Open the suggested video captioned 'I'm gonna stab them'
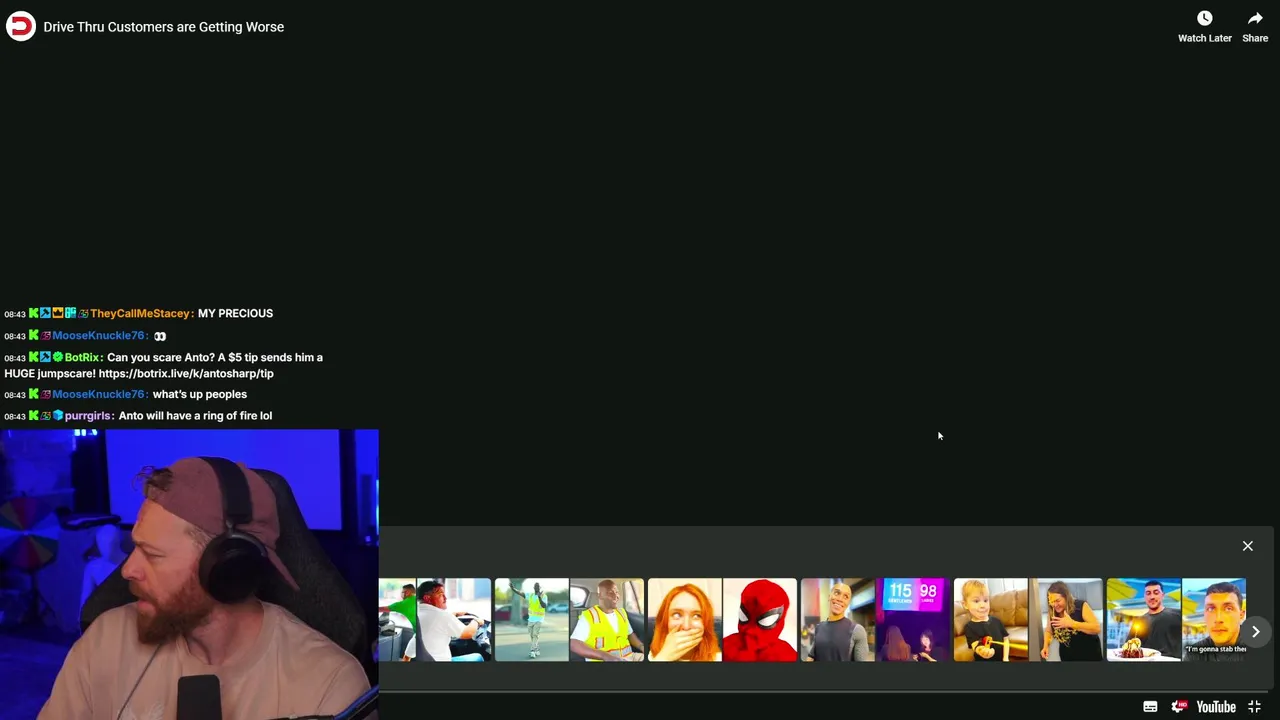This screenshot has width=1280, height=720. click(1176, 620)
